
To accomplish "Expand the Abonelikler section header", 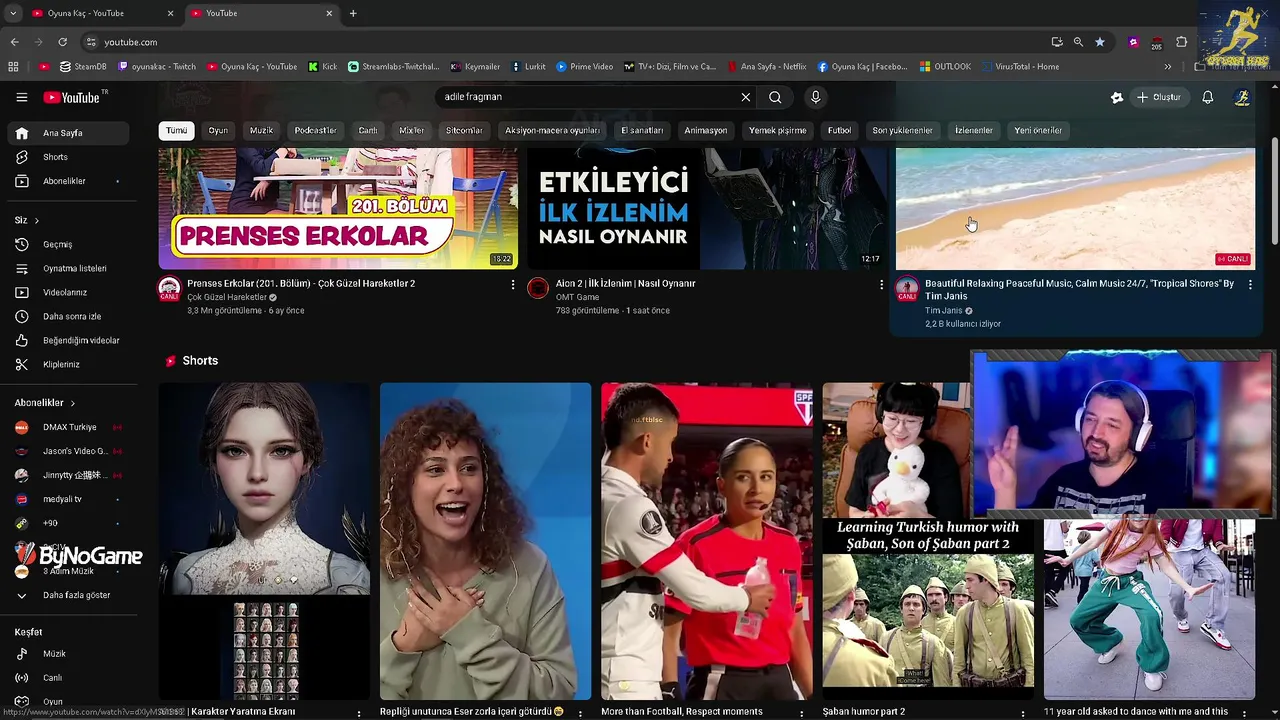I will (x=45, y=403).
